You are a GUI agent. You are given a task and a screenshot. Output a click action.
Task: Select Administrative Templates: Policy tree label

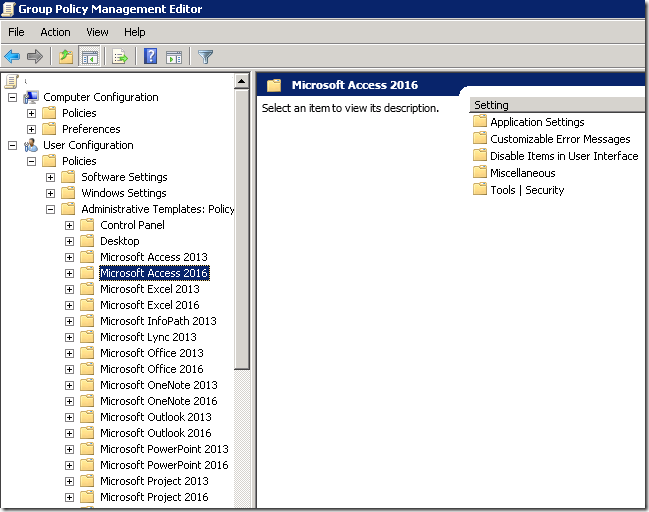(x=158, y=209)
